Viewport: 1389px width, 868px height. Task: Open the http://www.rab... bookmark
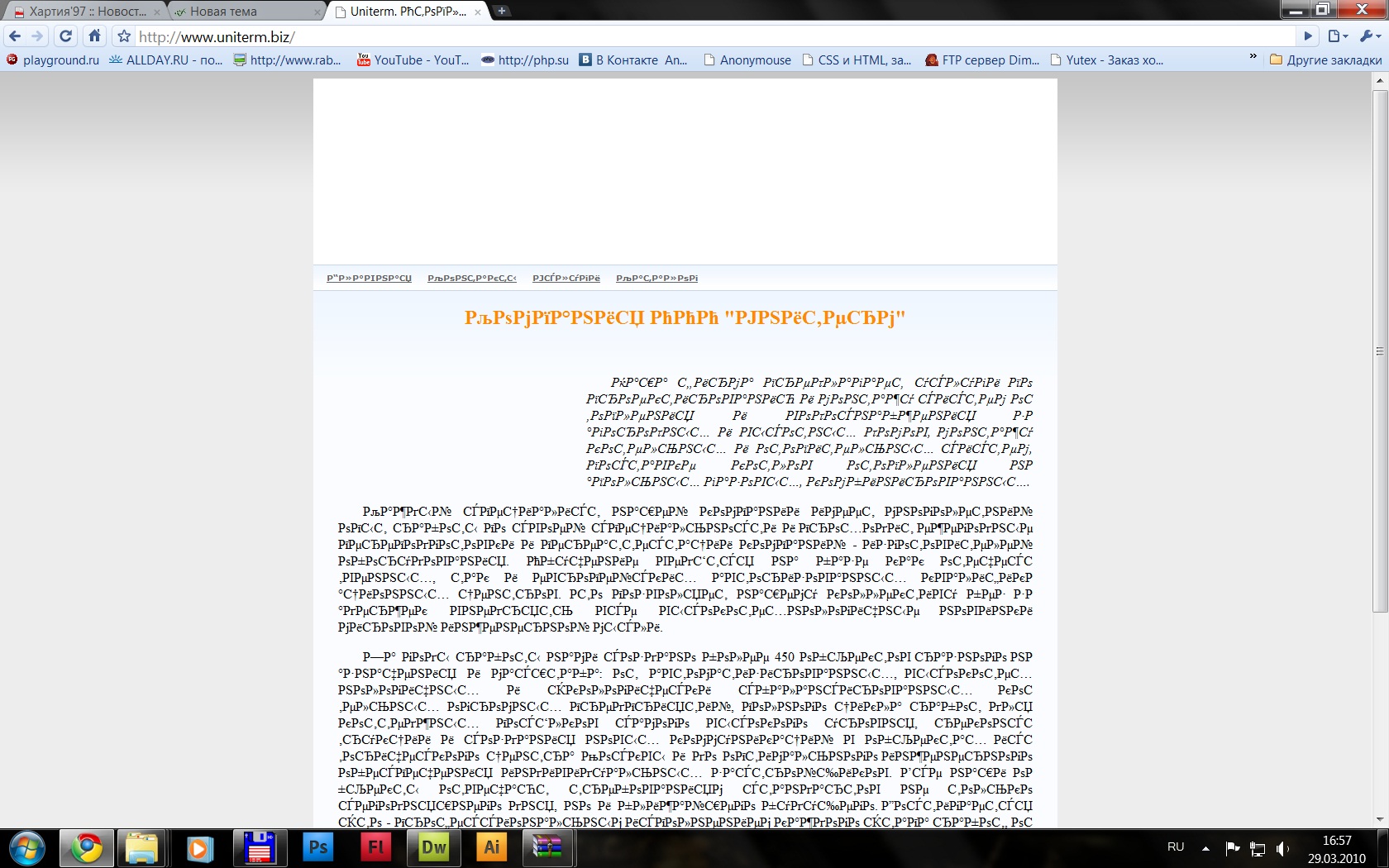288,60
